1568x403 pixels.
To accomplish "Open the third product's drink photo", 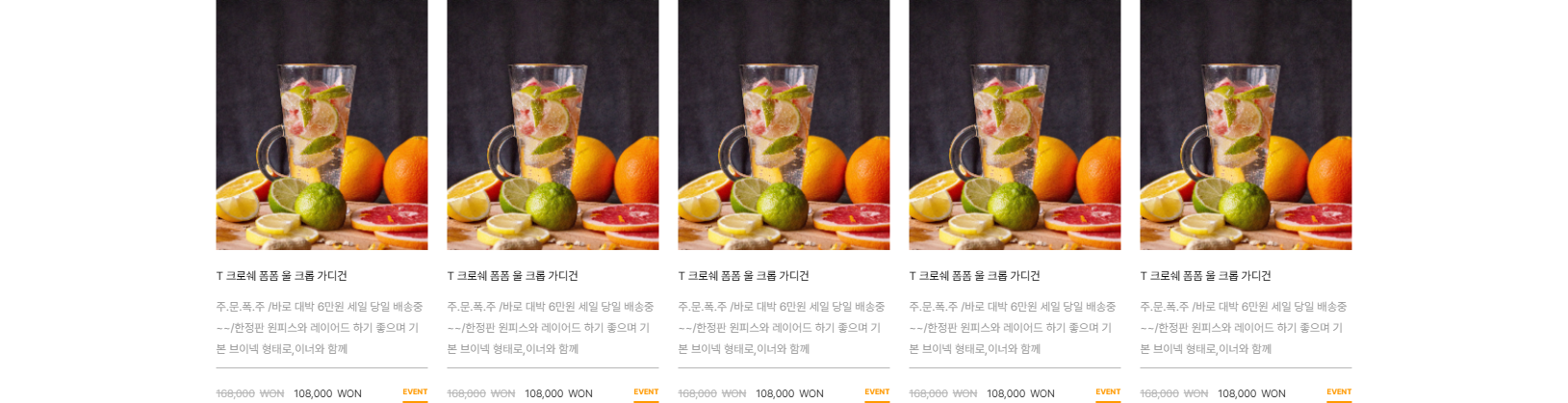I will [x=784, y=125].
